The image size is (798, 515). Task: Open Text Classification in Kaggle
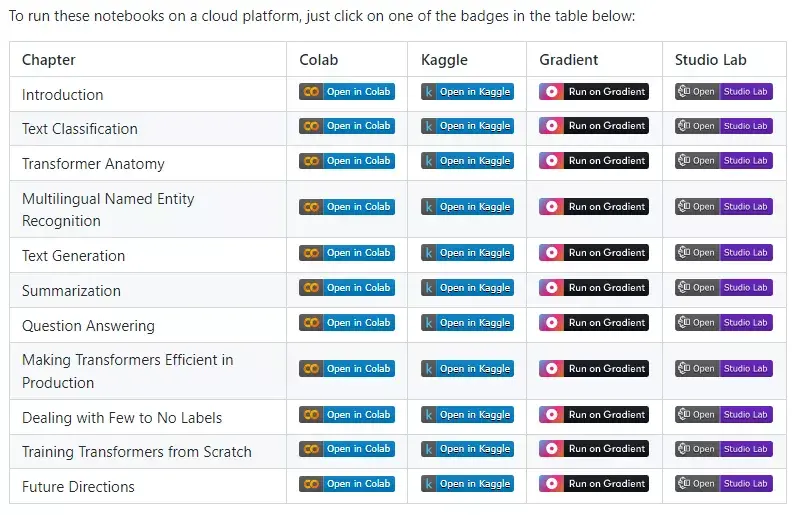pos(467,126)
